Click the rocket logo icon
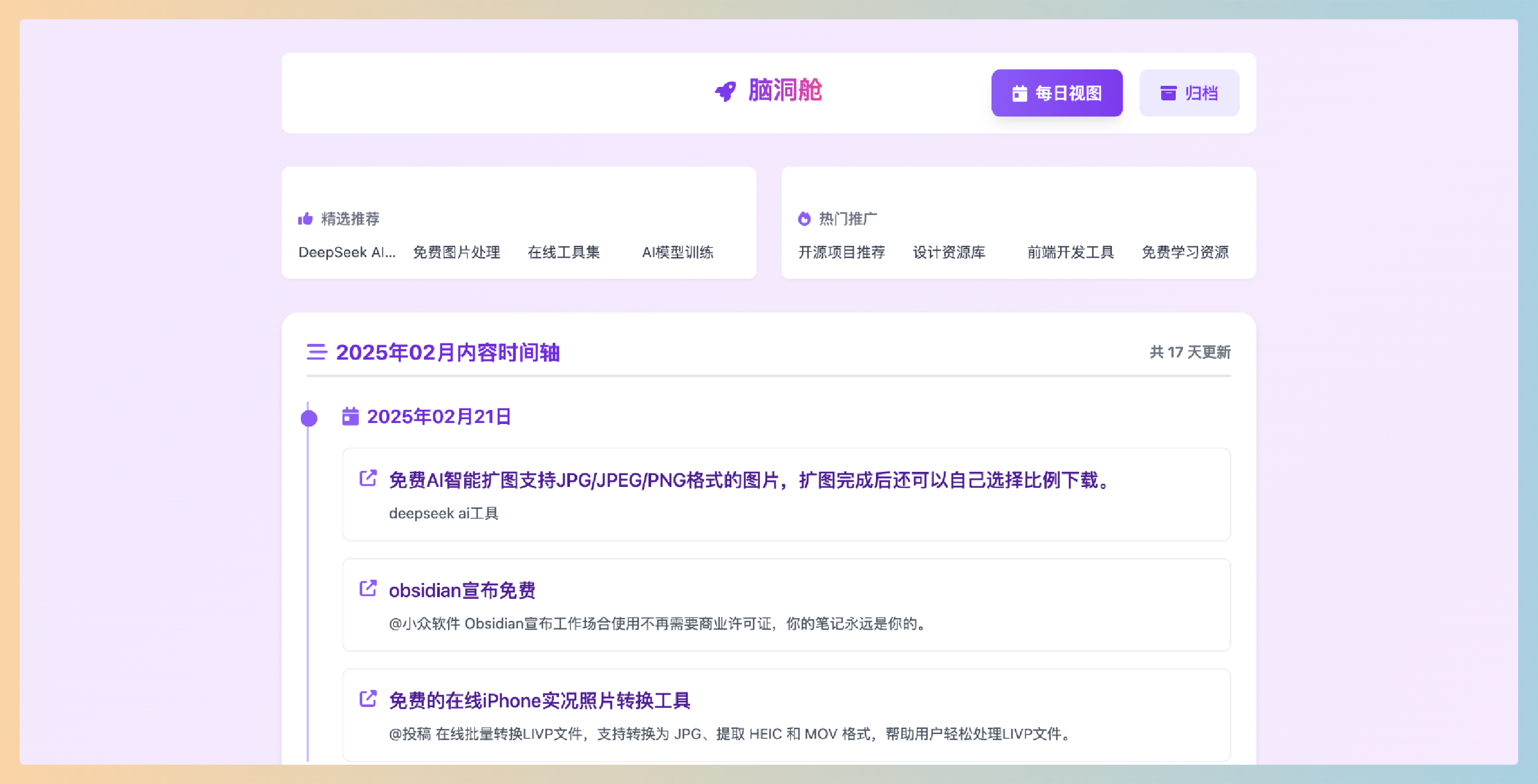Viewport: 1538px width, 784px height. [x=726, y=91]
